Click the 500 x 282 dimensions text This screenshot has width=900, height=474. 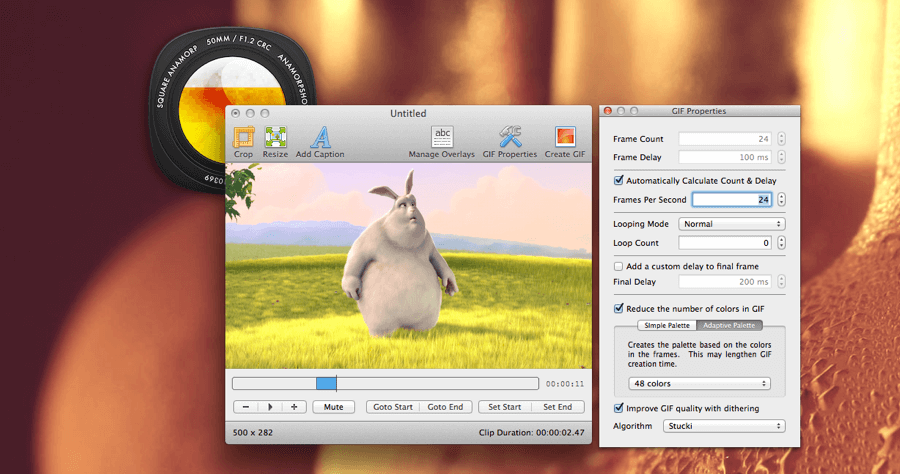(253, 433)
